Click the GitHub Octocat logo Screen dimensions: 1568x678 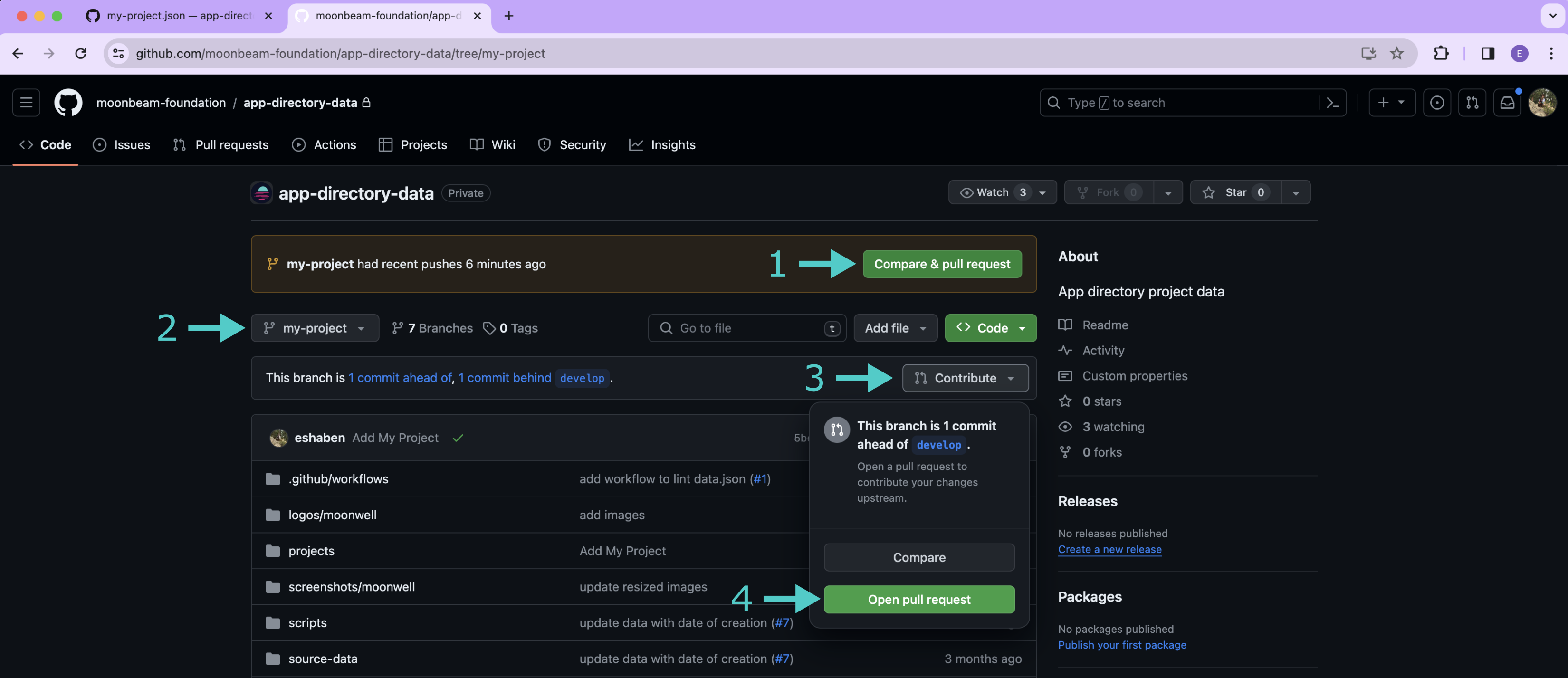tap(68, 102)
